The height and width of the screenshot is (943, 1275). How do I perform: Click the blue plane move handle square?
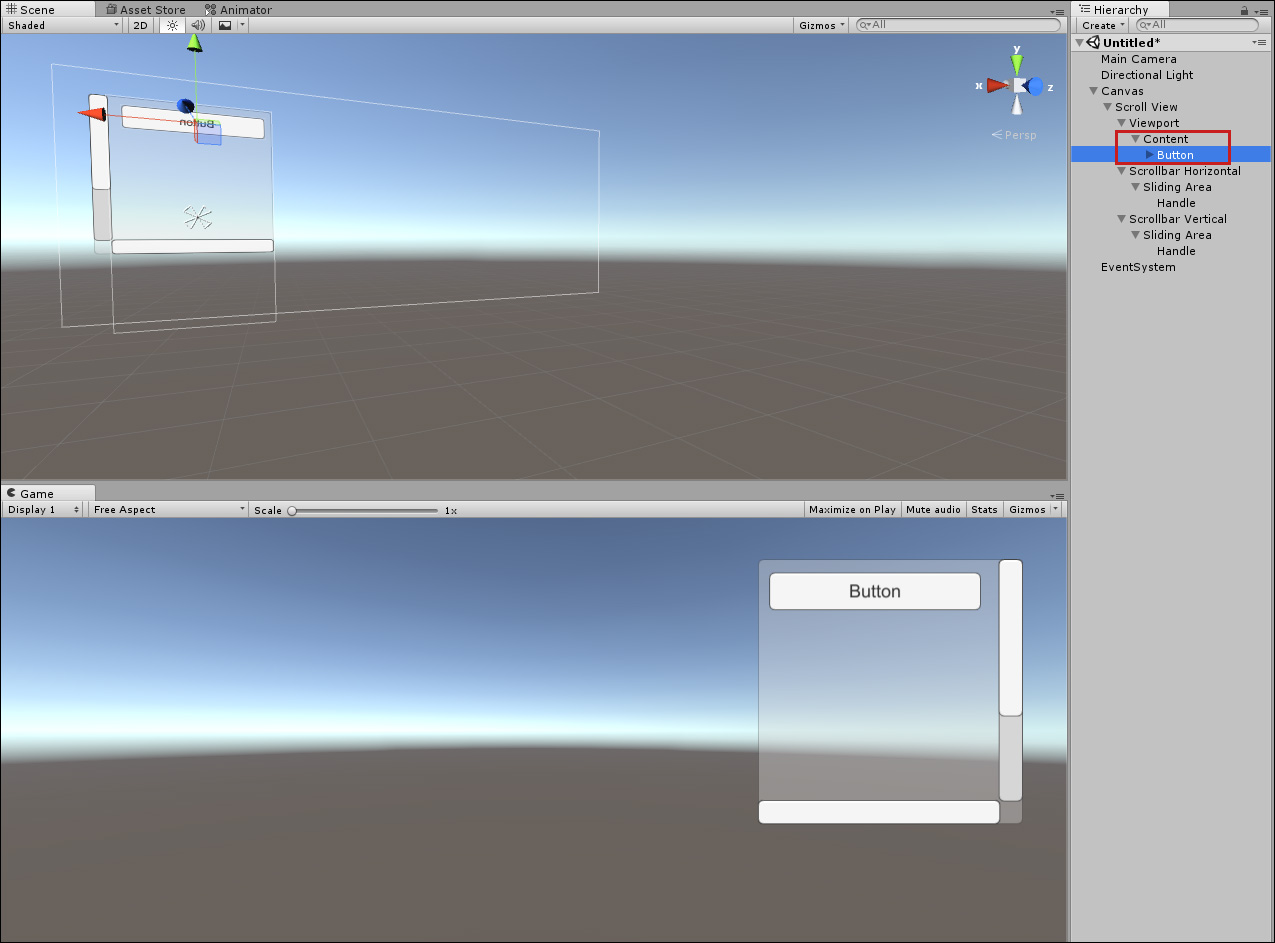point(209,135)
